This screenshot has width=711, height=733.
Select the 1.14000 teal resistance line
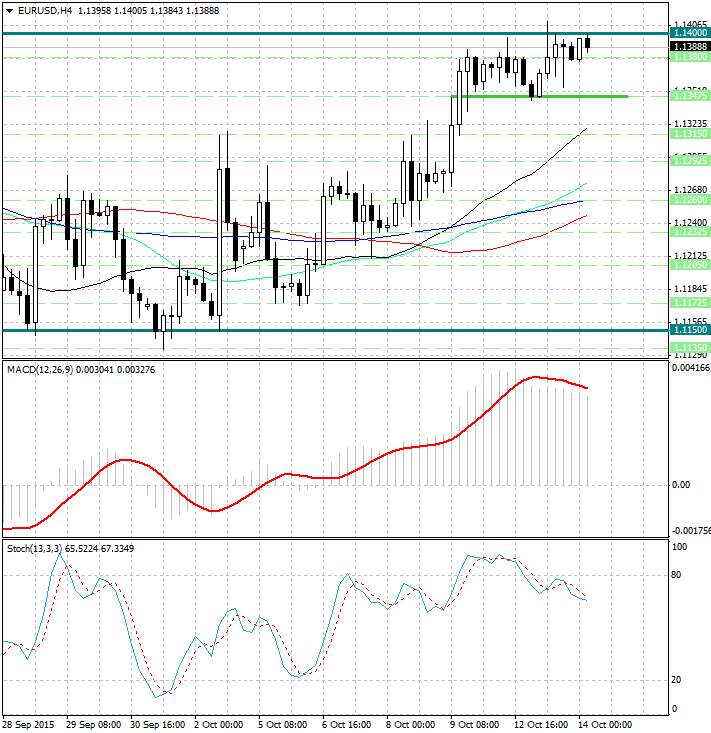pyautogui.click(x=335, y=33)
